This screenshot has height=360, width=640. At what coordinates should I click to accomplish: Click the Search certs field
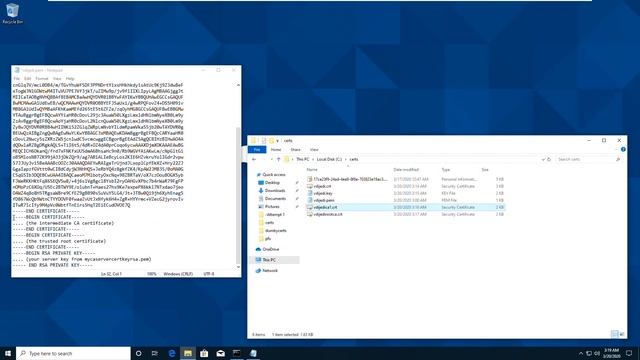pyautogui.click(x=588, y=159)
